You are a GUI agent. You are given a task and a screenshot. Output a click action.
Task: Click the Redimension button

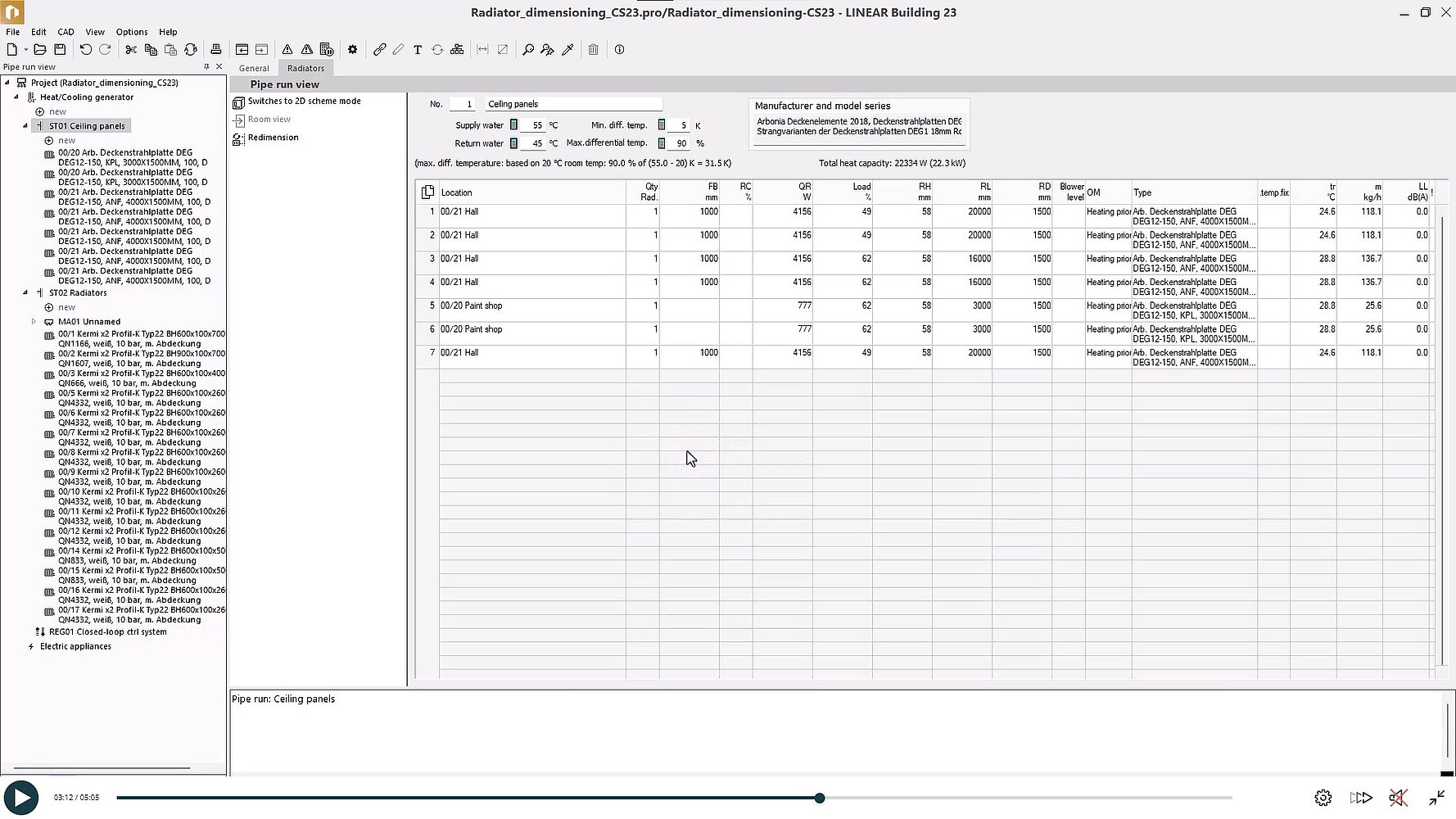[x=273, y=138]
